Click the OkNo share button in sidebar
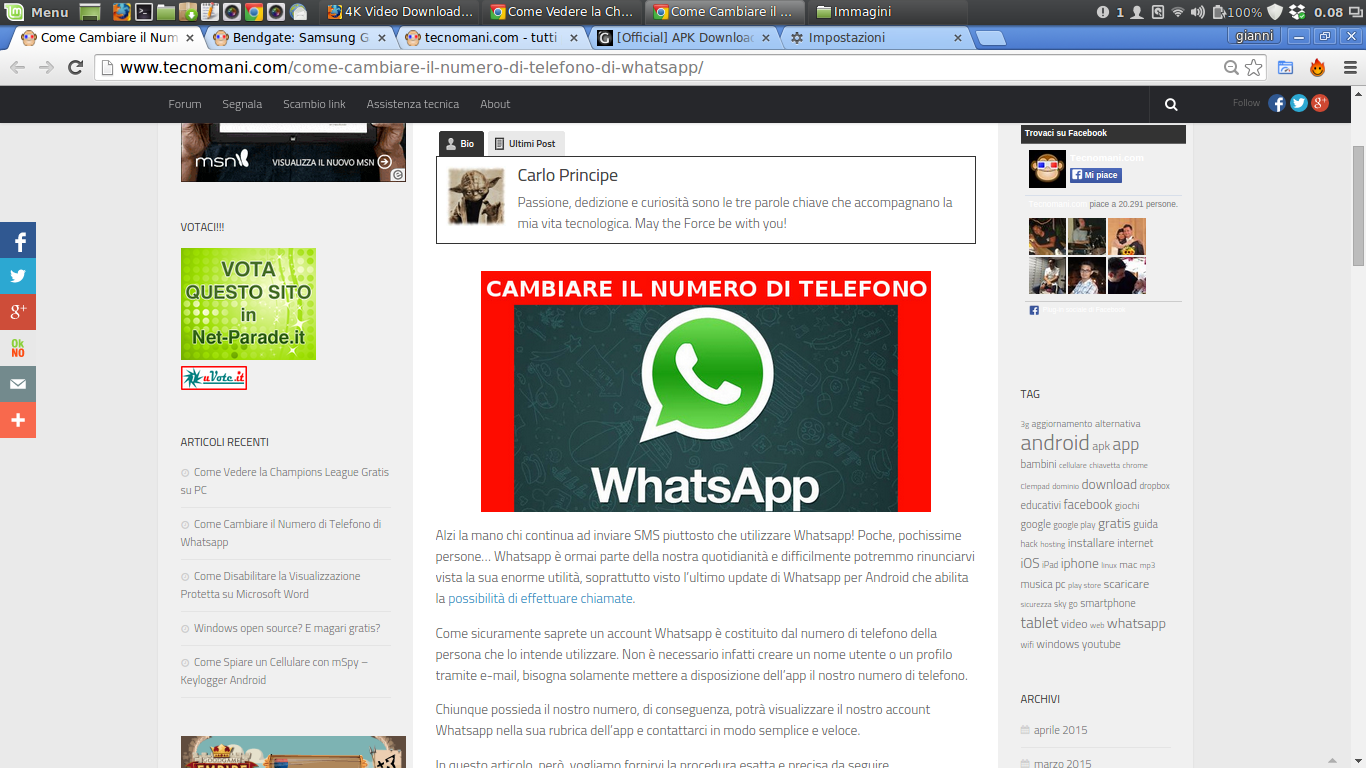Screen dimensions: 1366x768 (18, 348)
